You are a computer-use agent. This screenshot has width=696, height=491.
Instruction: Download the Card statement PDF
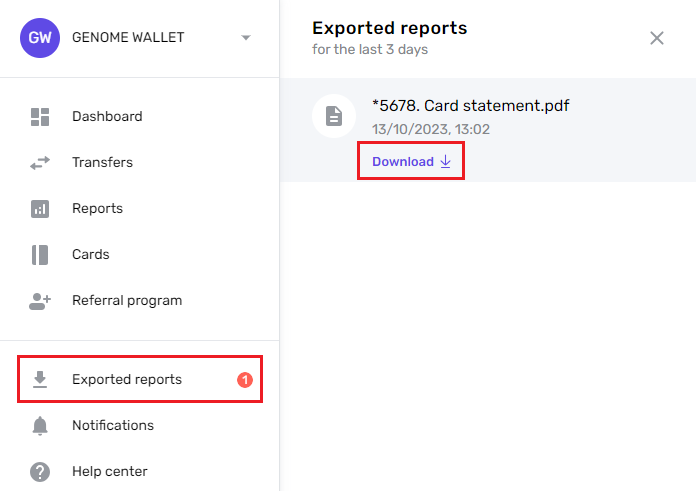tap(411, 162)
